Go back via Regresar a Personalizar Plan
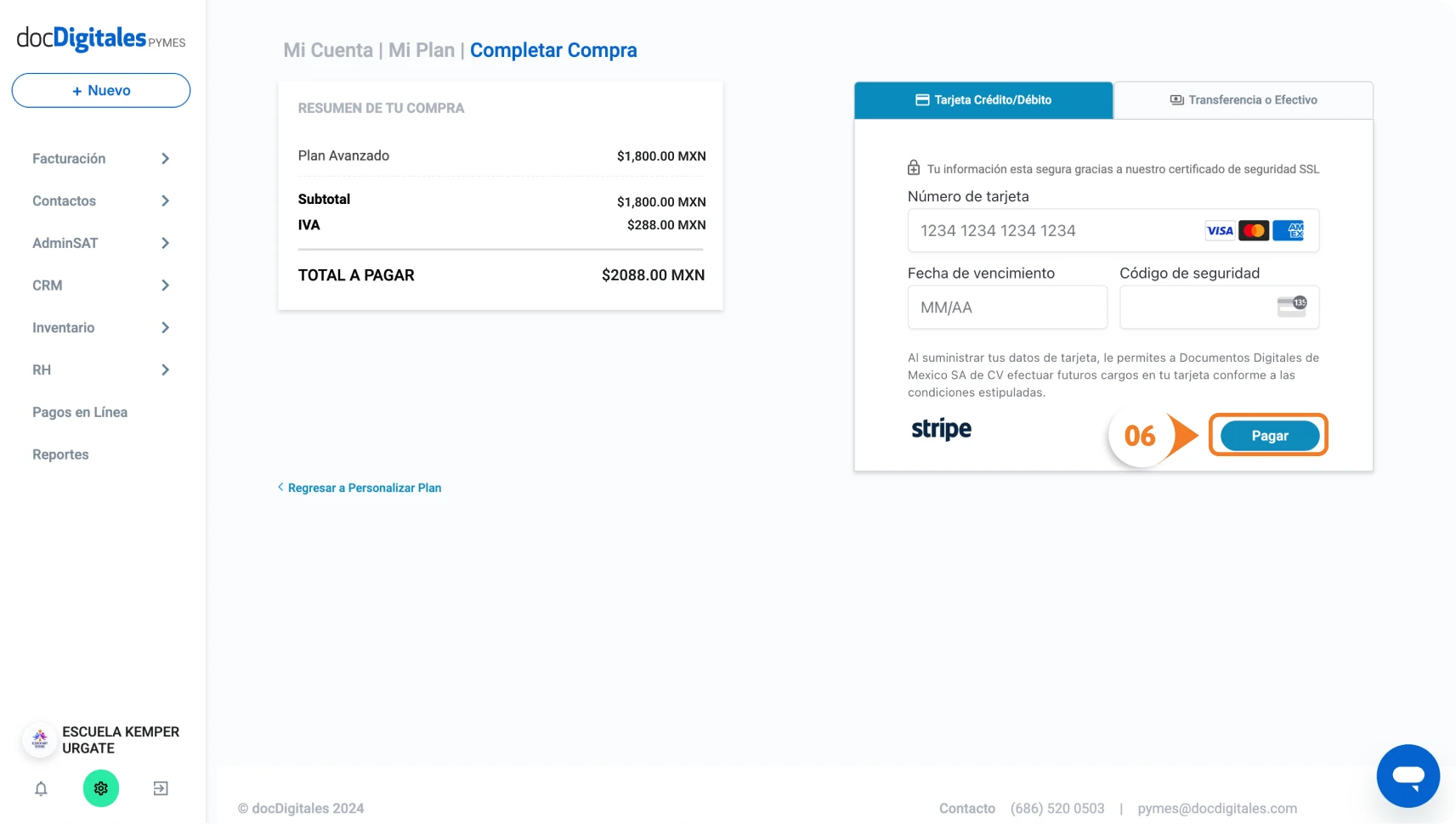 pyautogui.click(x=364, y=488)
